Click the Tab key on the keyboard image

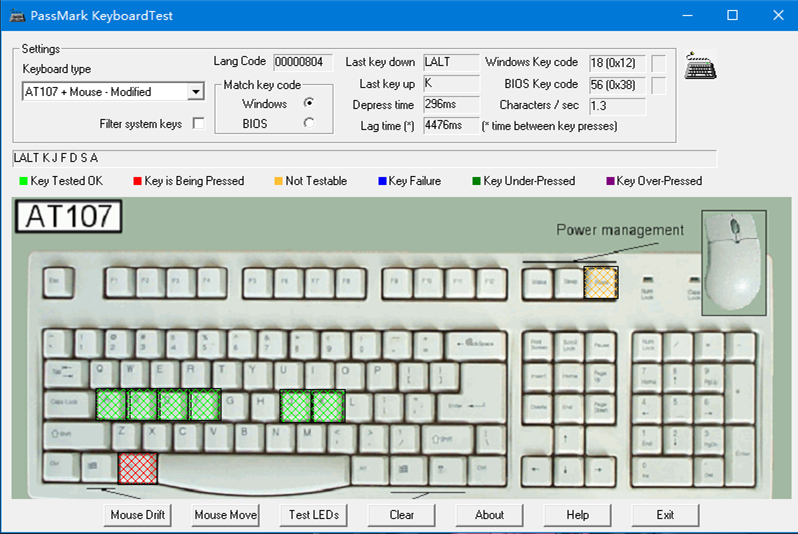point(66,375)
